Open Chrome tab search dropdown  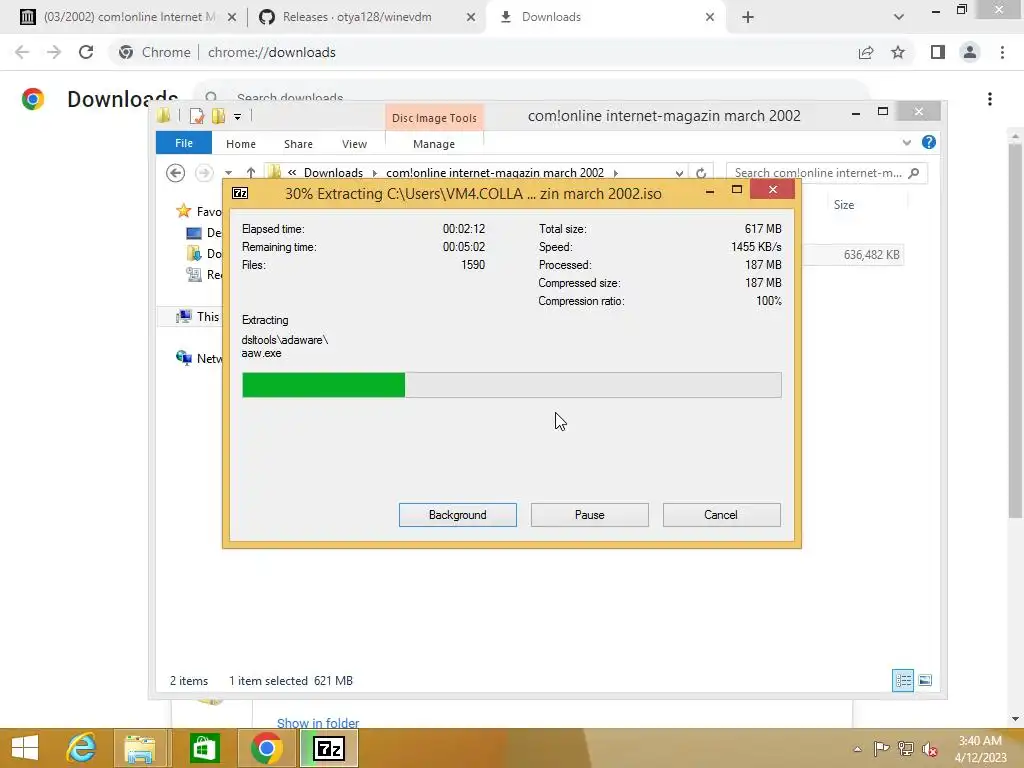coord(899,17)
